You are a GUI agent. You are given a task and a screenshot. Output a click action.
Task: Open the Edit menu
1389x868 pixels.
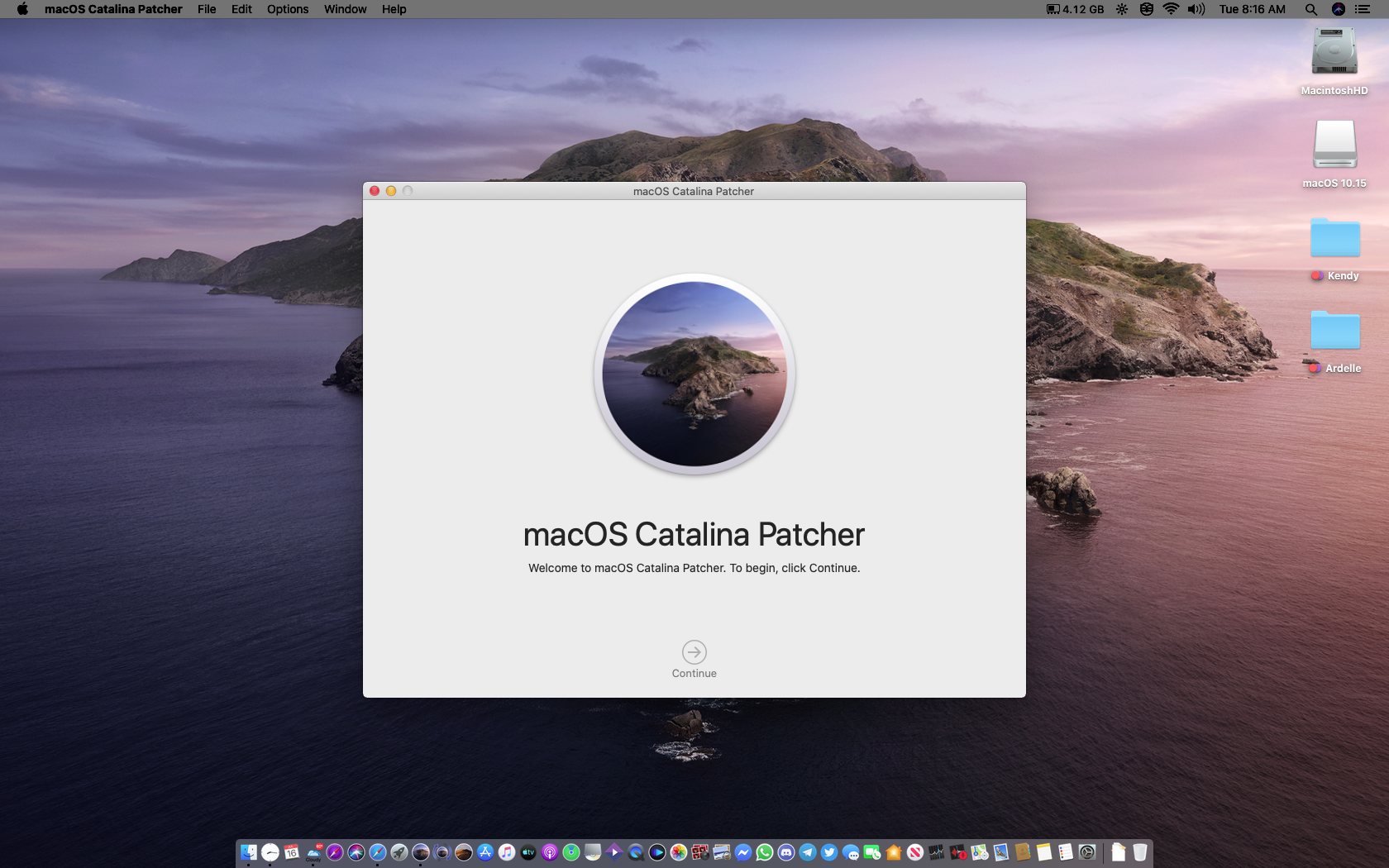pyautogui.click(x=241, y=9)
